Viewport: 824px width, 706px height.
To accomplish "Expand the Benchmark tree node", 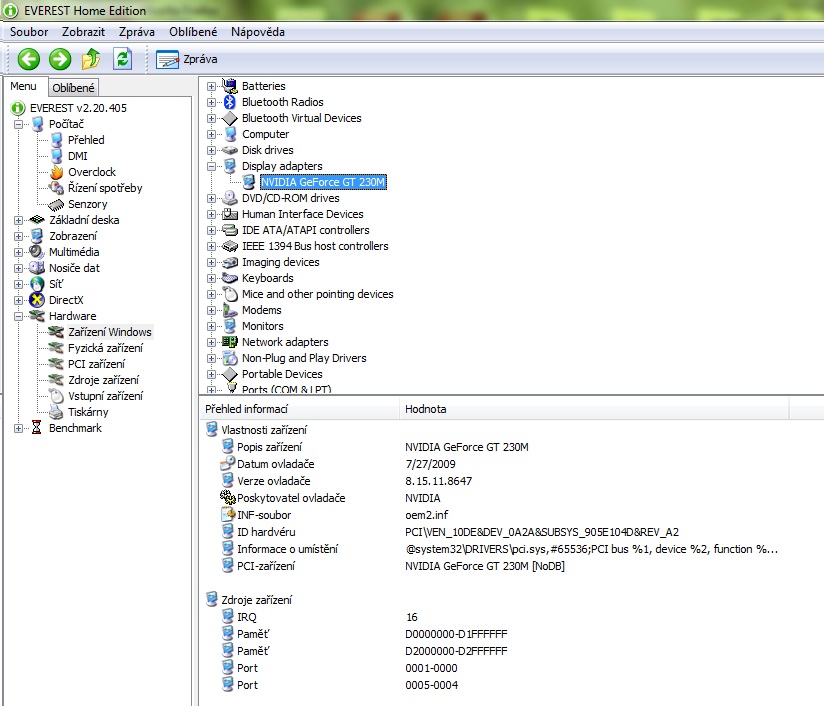I will (x=18, y=428).
